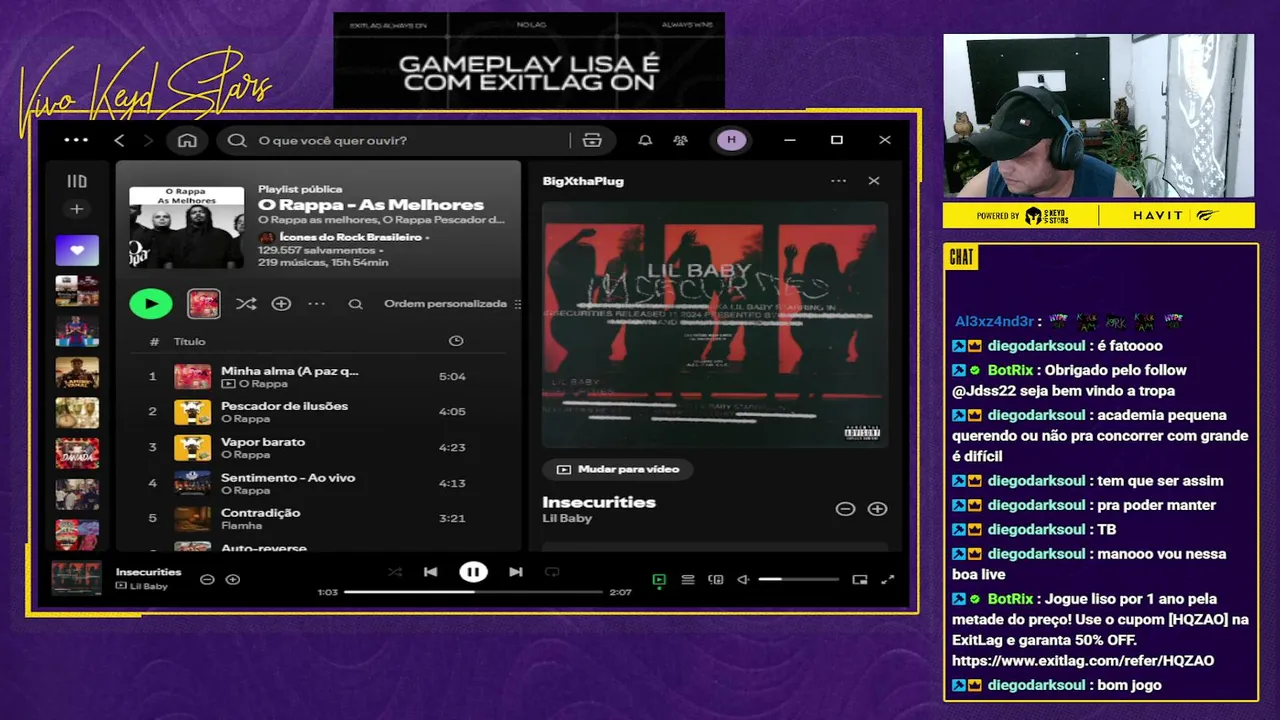Click the magnifier icon in search bar
Screen dimensions: 1280x720
point(237,140)
